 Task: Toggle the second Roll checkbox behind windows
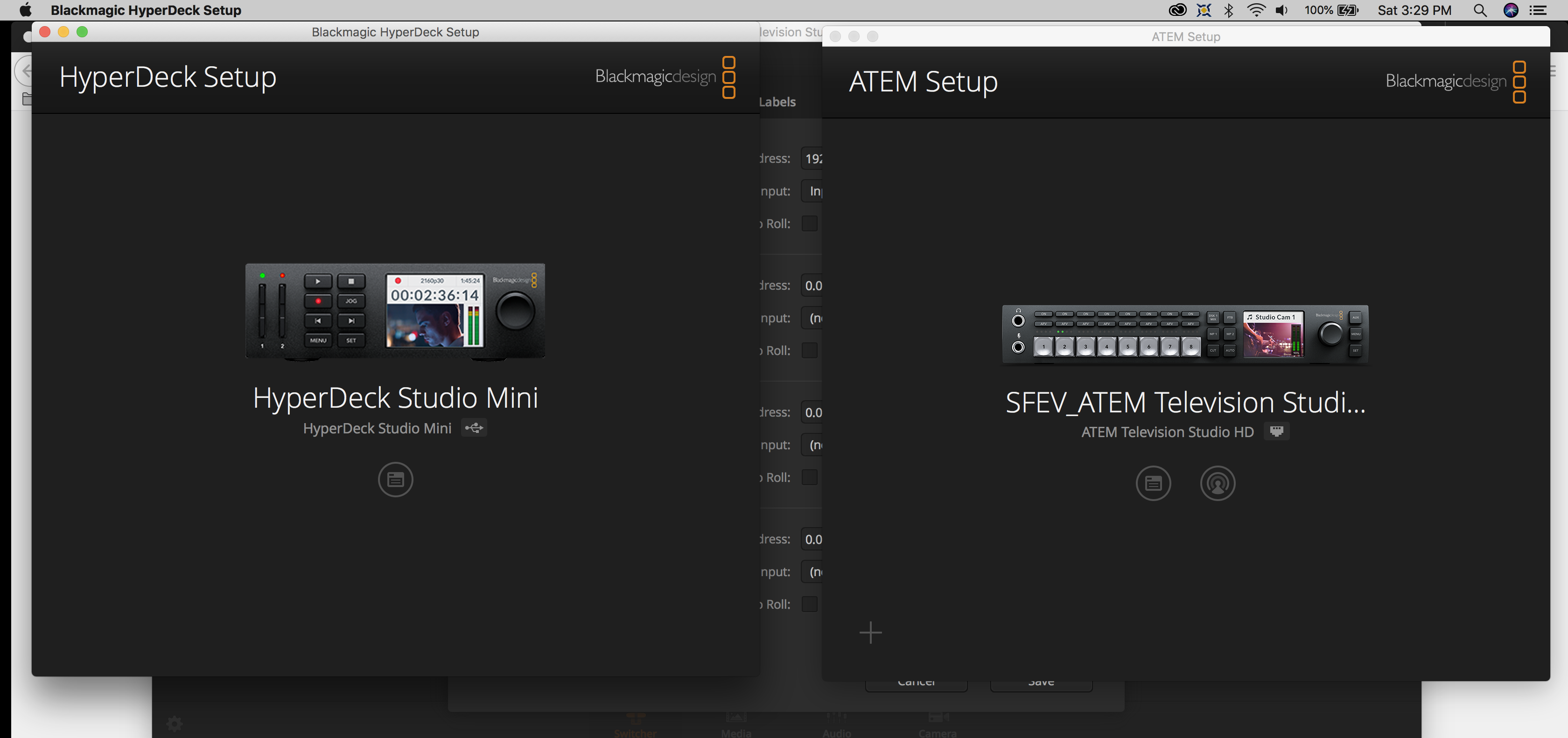(x=809, y=350)
